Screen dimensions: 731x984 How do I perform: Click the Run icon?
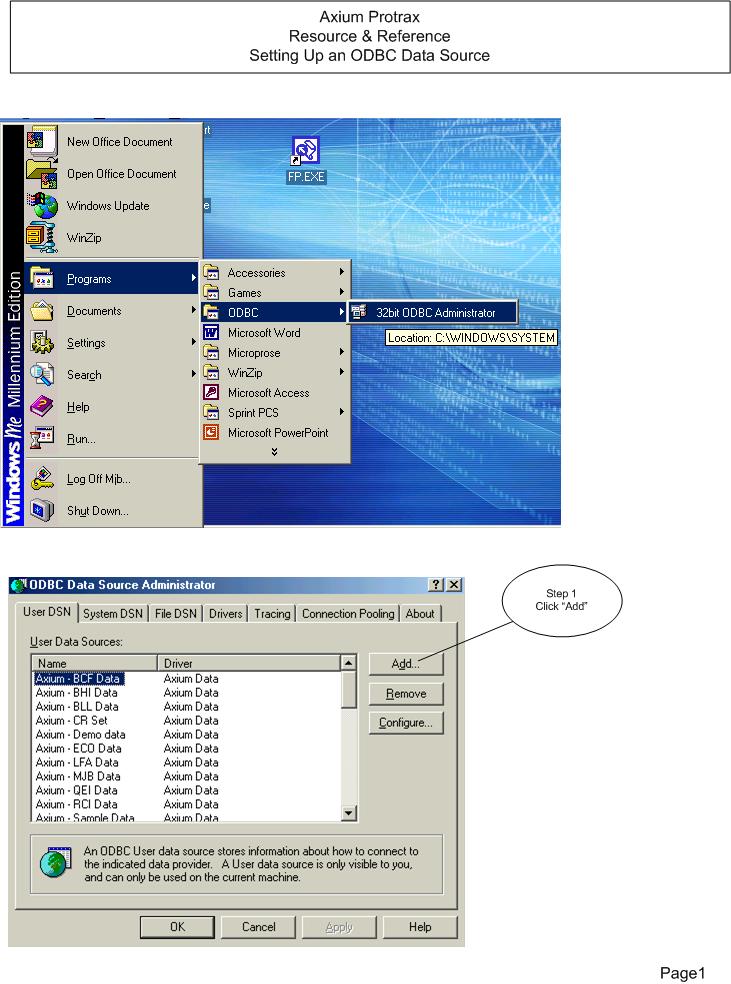tap(42, 439)
